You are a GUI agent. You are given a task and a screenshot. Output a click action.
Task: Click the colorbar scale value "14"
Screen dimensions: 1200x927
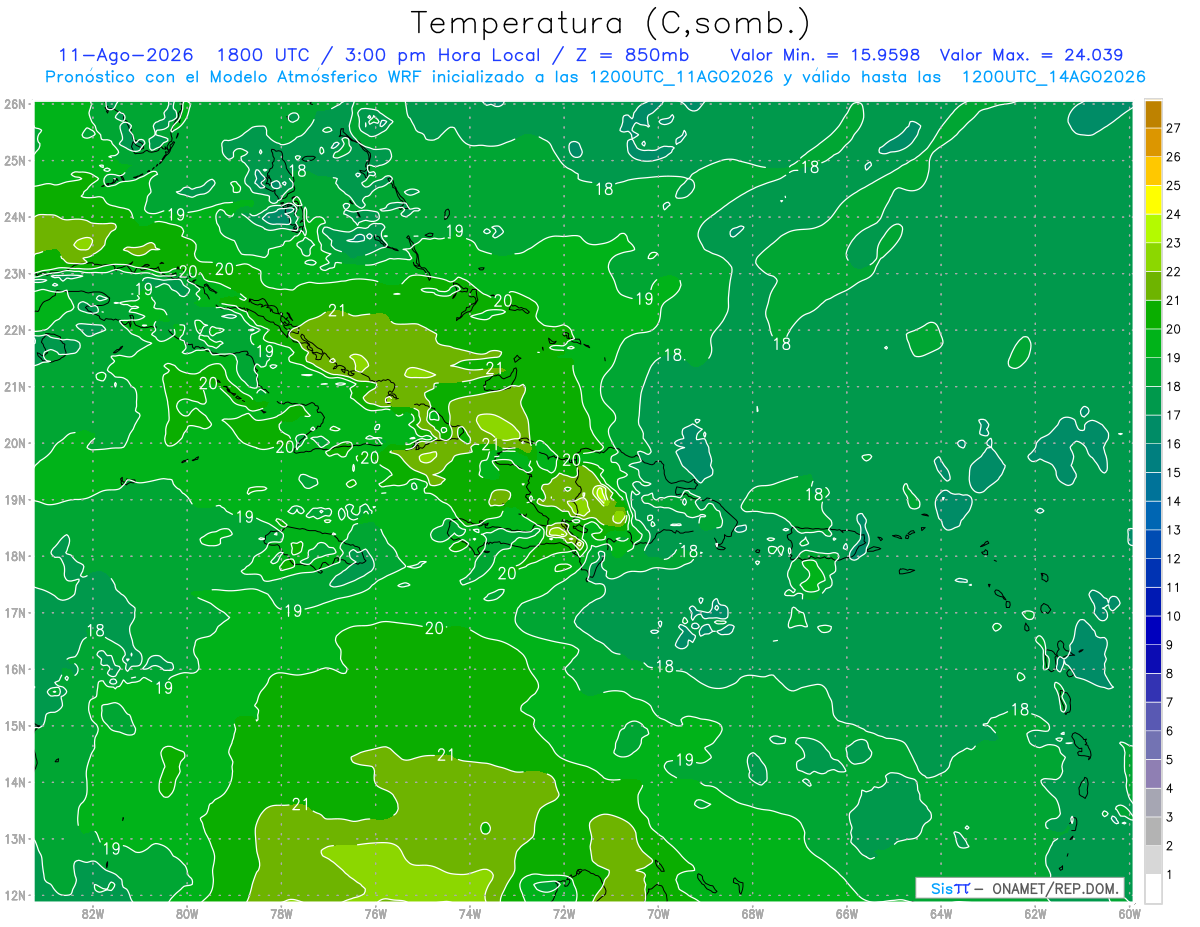pos(1173,501)
